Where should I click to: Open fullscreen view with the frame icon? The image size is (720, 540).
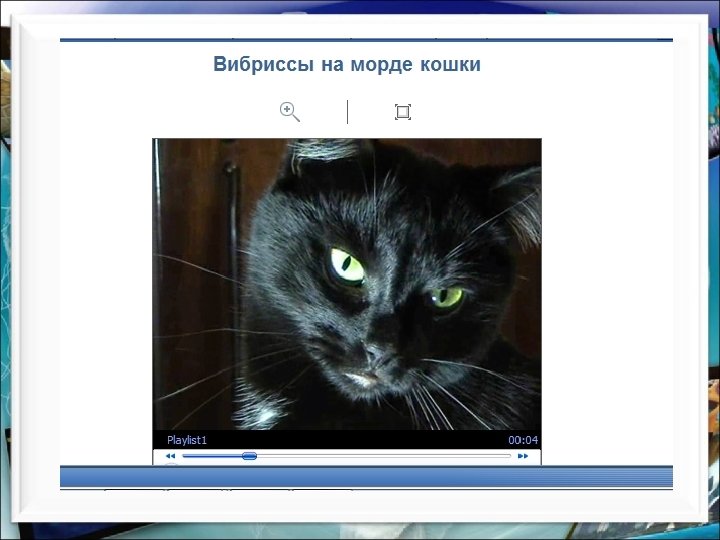pyautogui.click(x=403, y=112)
